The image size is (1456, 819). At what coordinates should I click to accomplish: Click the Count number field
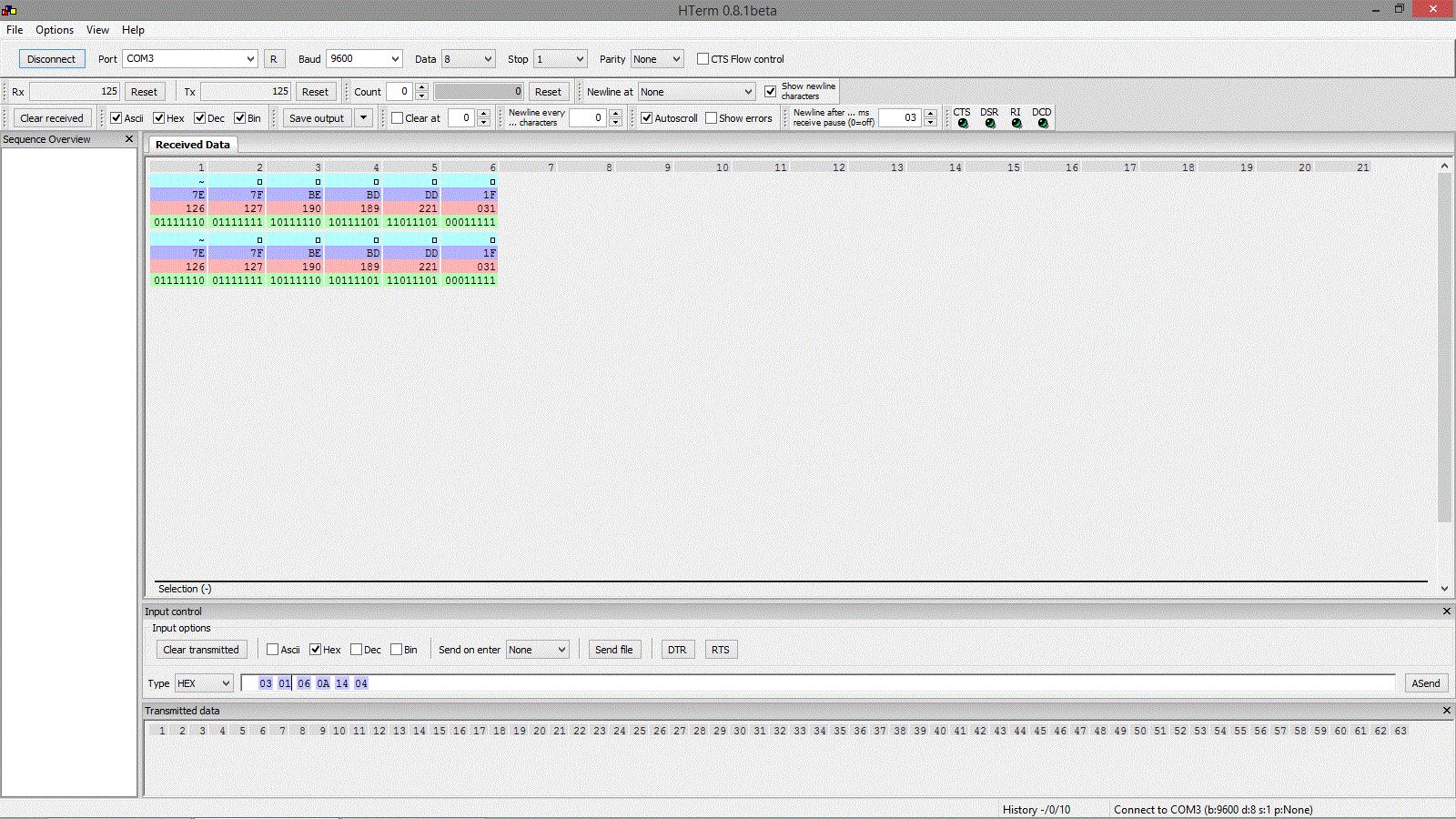click(x=399, y=92)
